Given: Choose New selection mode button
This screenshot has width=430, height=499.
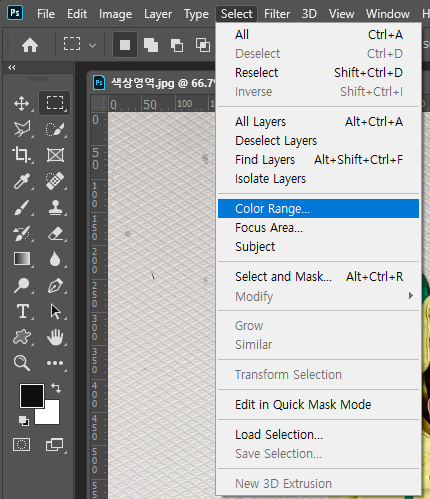Looking at the screenshot, I should coord(125,45).
